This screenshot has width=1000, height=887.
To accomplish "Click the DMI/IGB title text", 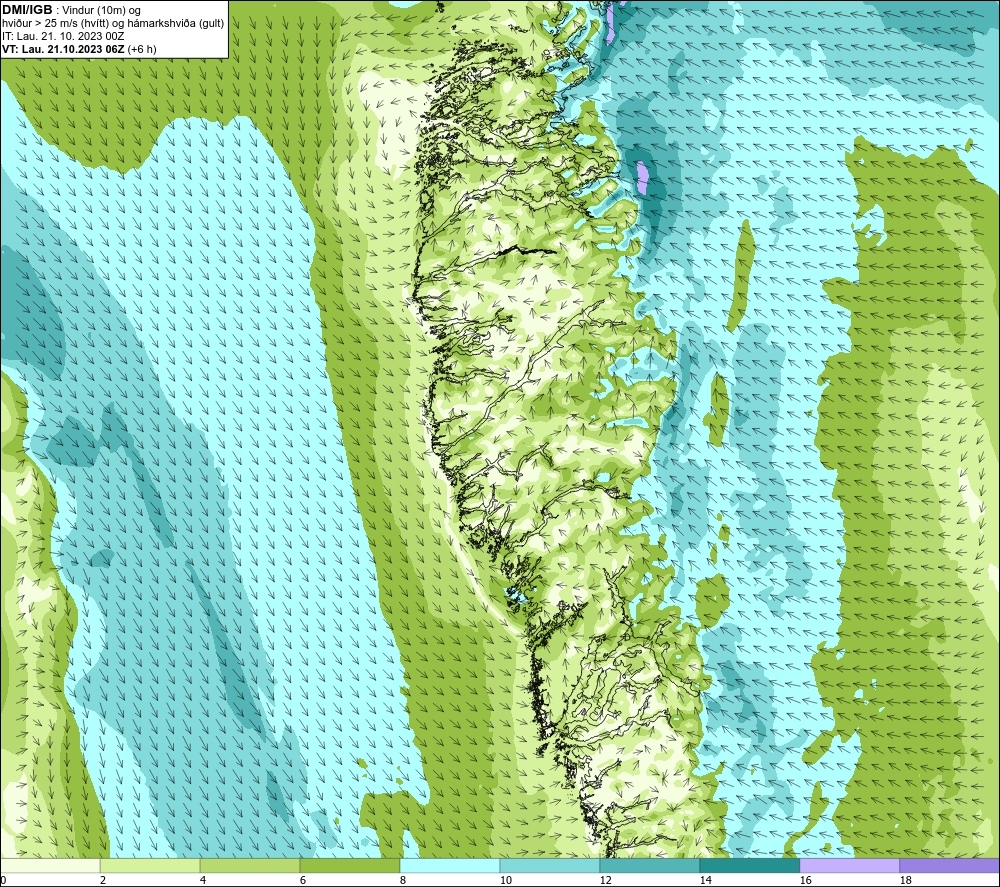I will pyautogui.click(x=27, y=10).
